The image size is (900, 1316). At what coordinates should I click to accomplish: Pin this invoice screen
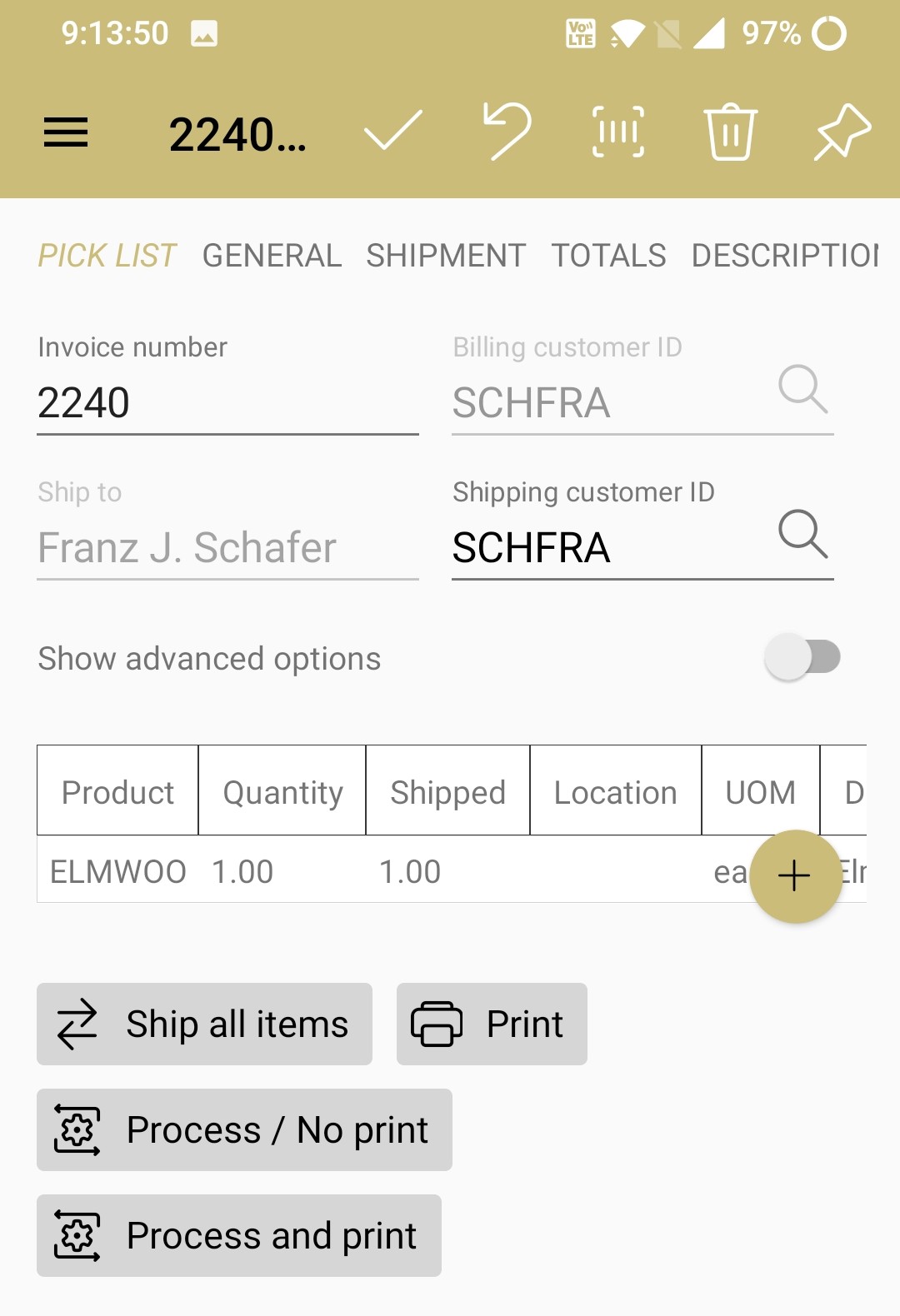point(842,132)
